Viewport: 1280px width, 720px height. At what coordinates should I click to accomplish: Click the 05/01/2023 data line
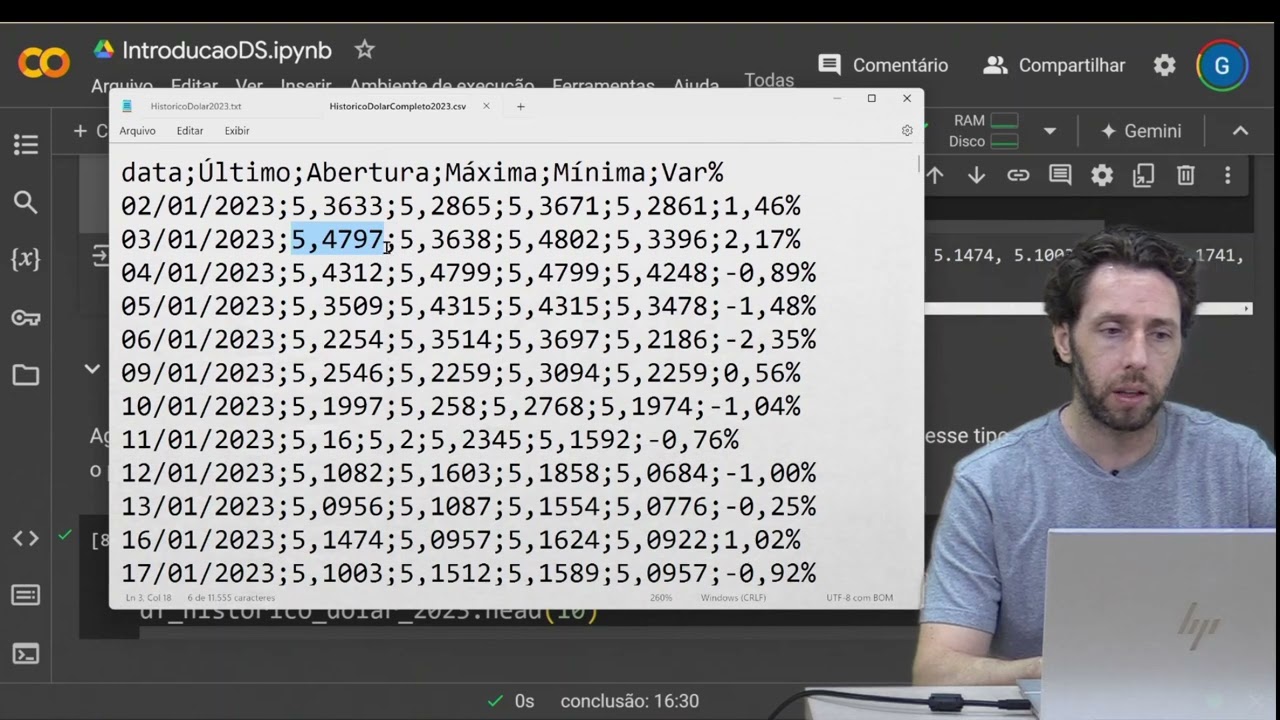coord(468,306)
